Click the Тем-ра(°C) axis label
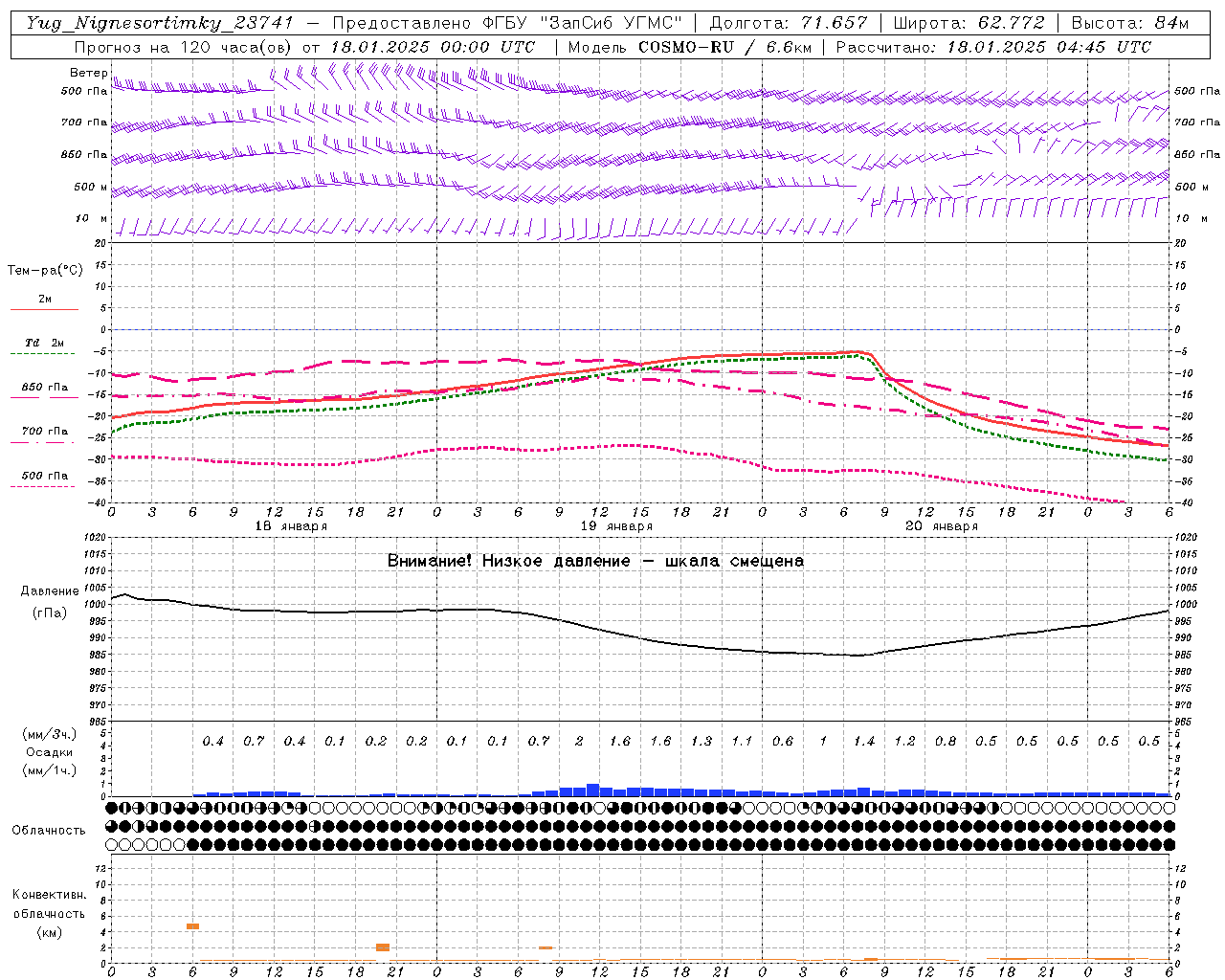The image size is (1225, 980). [45, 271]
